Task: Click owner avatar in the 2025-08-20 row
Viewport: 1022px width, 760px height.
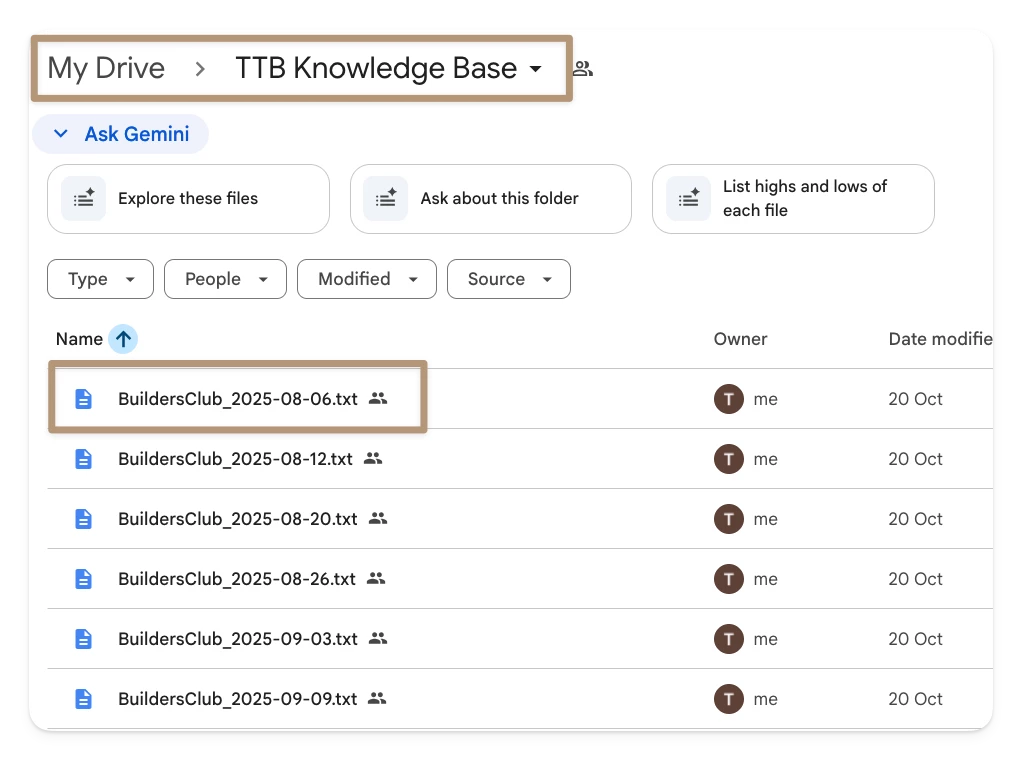Action: 729,519
